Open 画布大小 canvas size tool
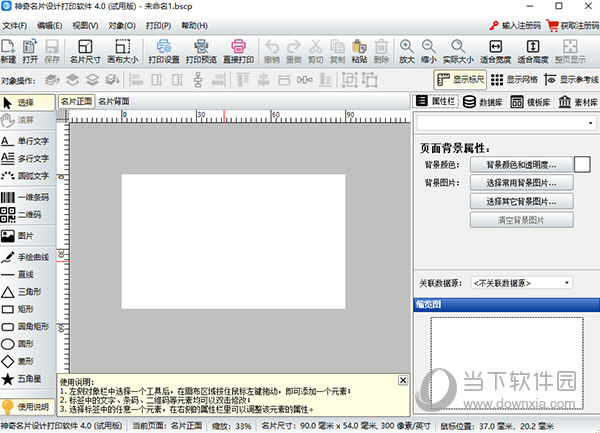The height and width of the screenshot is (433, 600). (122, 51)
